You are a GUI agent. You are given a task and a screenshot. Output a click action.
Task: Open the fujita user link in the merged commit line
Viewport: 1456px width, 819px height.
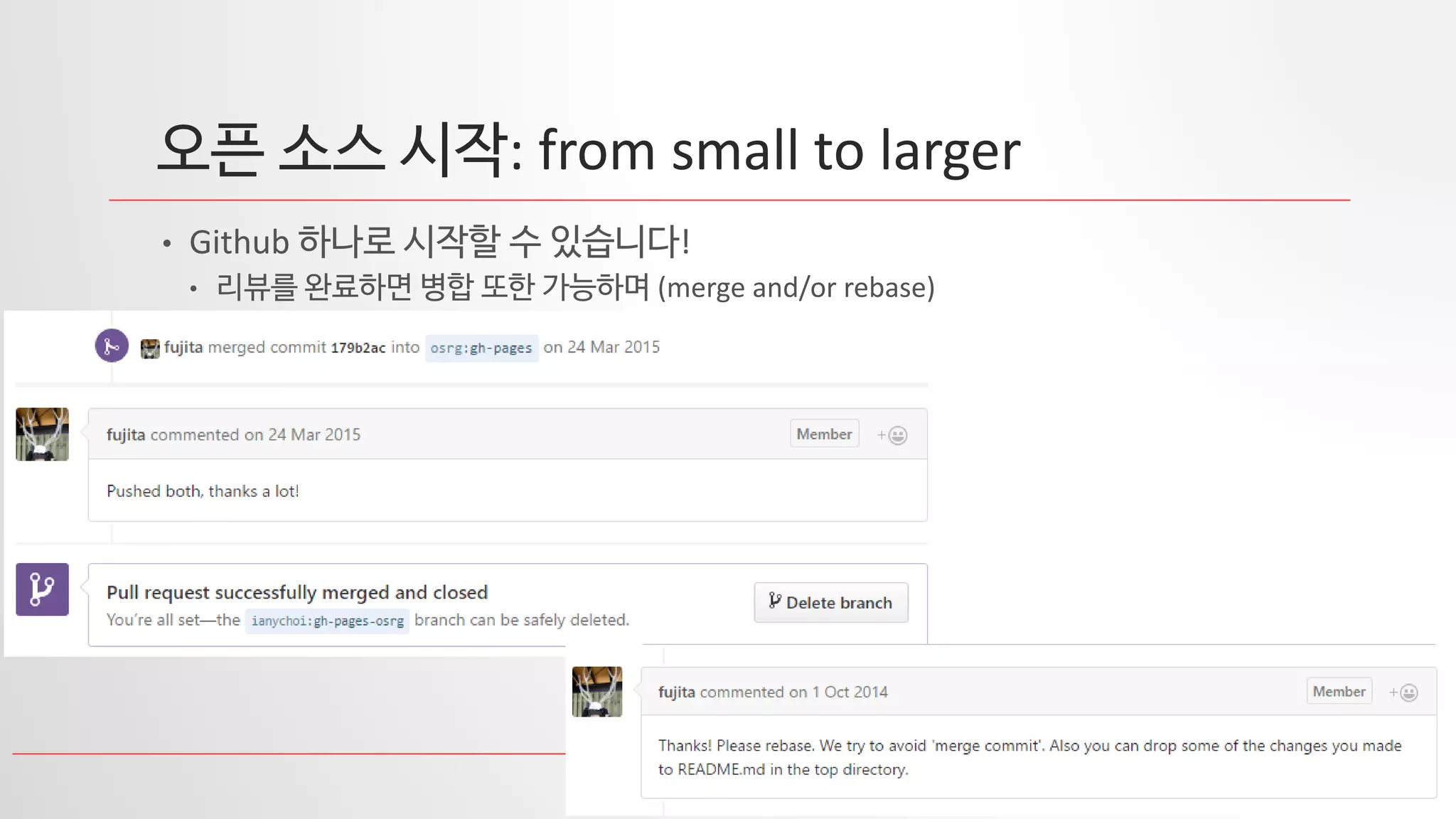[183, 347]
